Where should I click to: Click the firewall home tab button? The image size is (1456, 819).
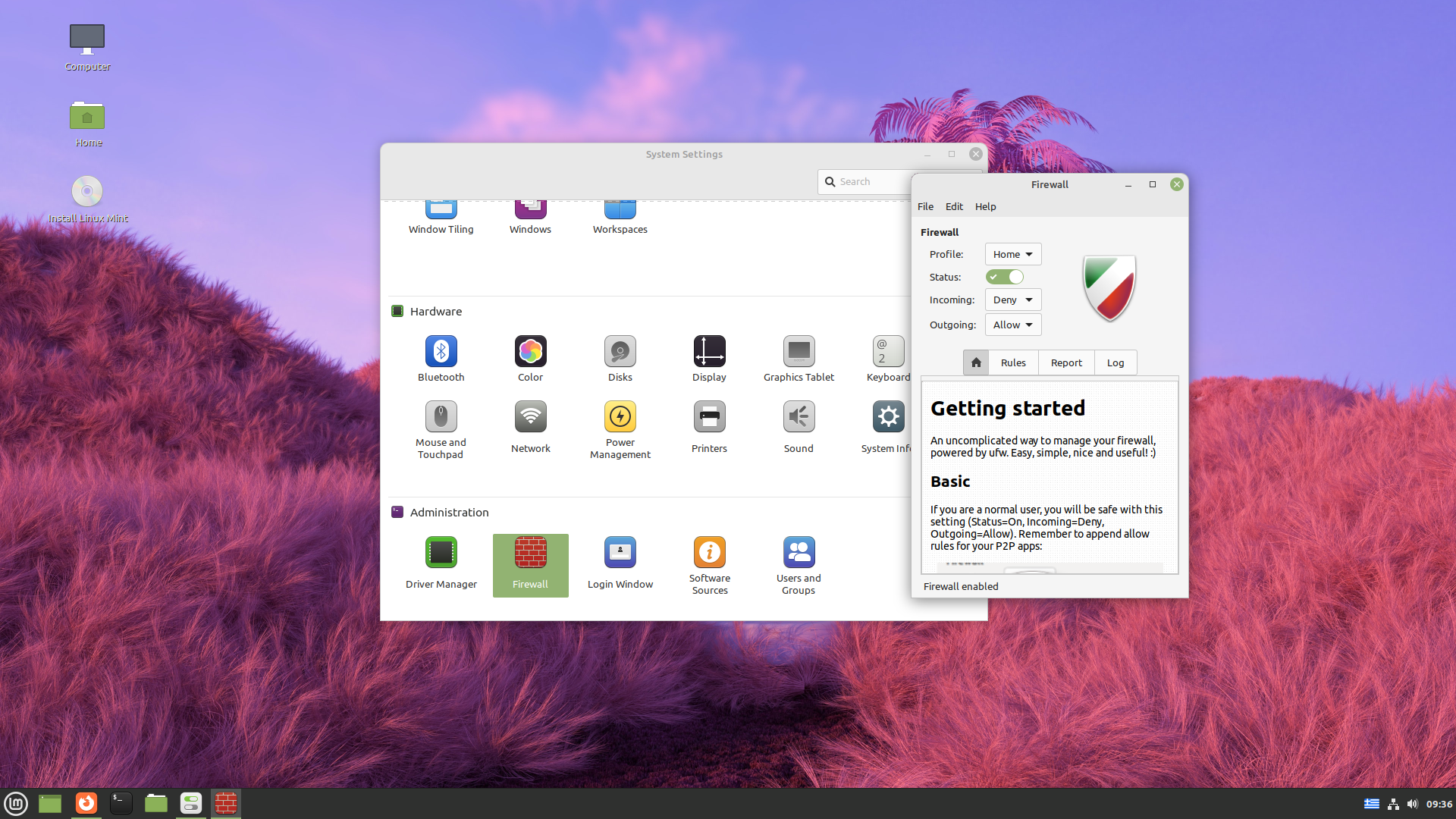click(976, 362)
